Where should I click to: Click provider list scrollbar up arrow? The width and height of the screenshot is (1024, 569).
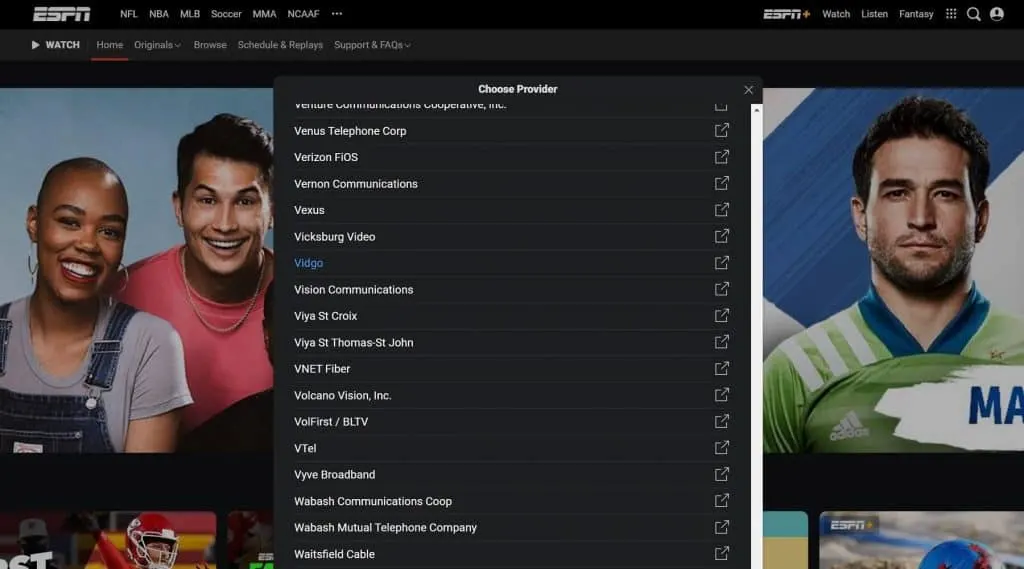click(756, 110)
